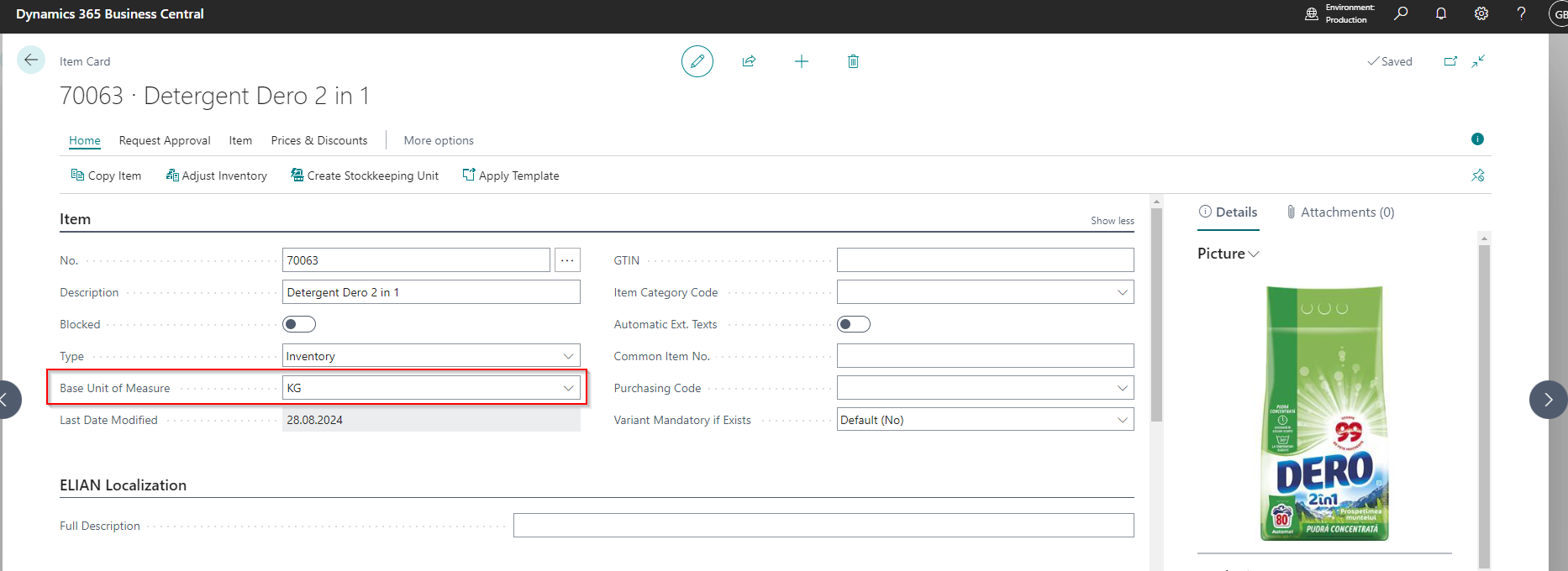
Task: Open the Item menu
Action: coord(240,140)
